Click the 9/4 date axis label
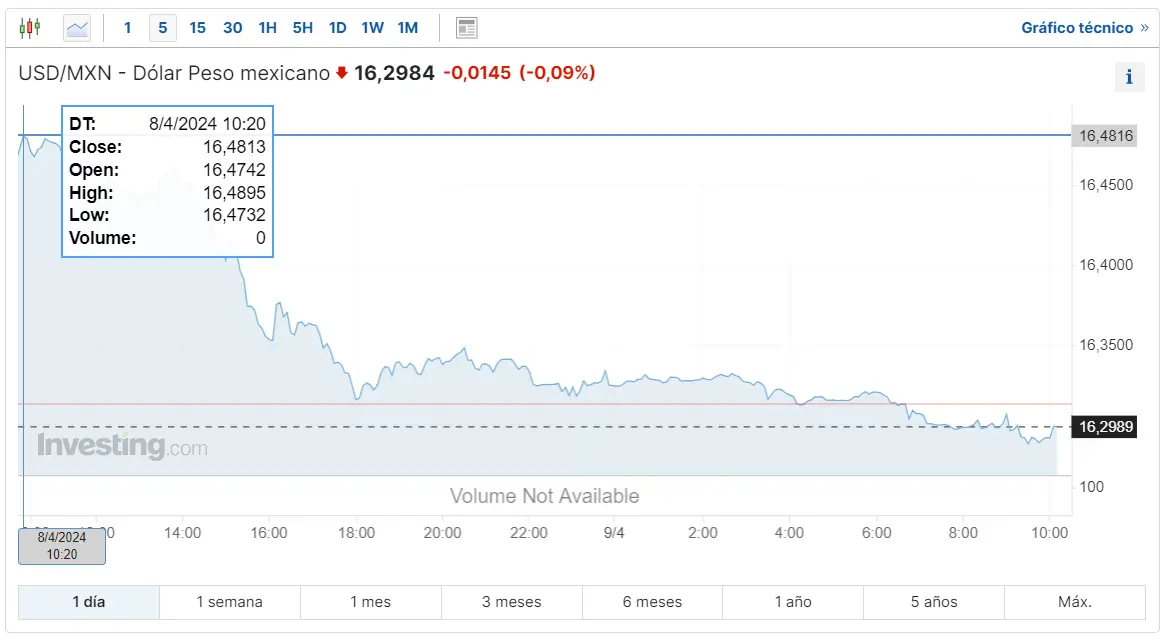The image size is (1172, 644). (614, 533)
